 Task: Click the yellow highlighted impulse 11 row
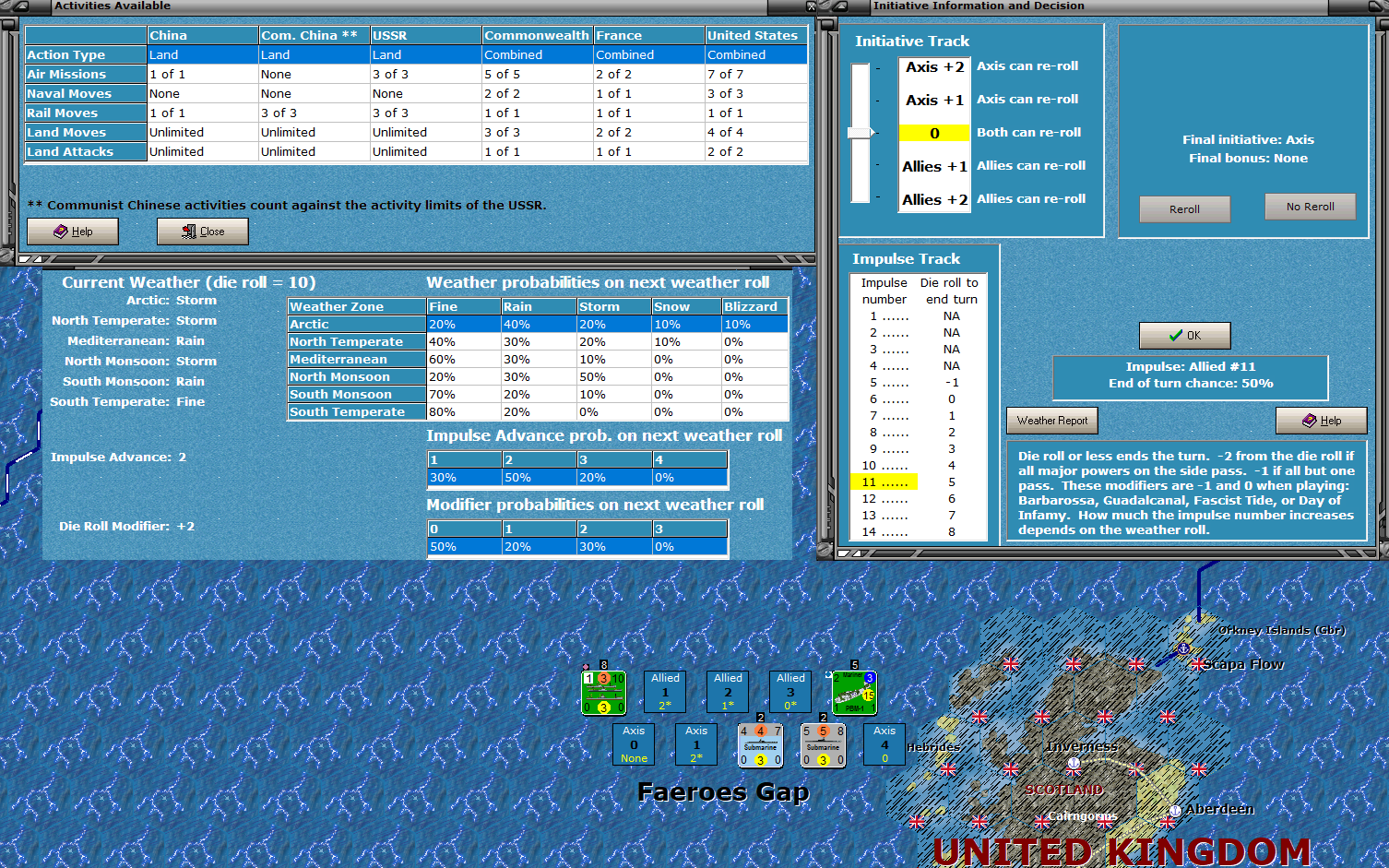tap(884, 482)
